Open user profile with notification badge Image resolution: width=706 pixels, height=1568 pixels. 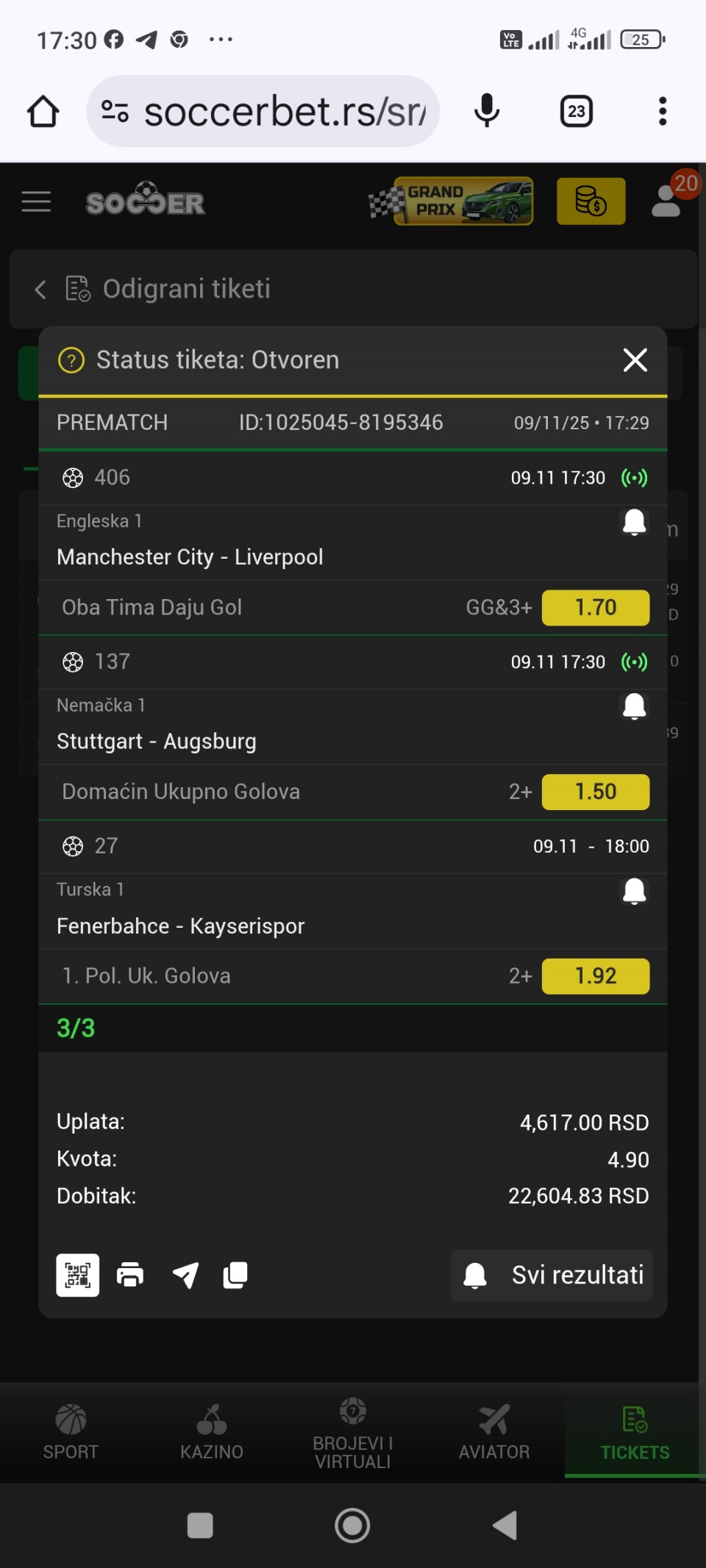coord(668,201)
